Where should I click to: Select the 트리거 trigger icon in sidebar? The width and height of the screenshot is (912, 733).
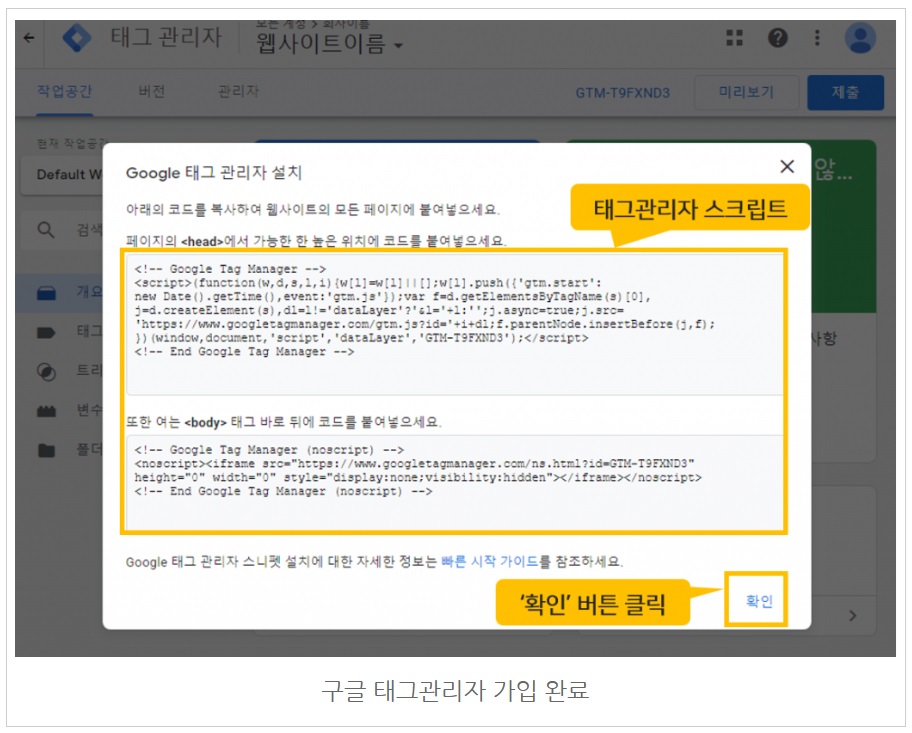47,372
